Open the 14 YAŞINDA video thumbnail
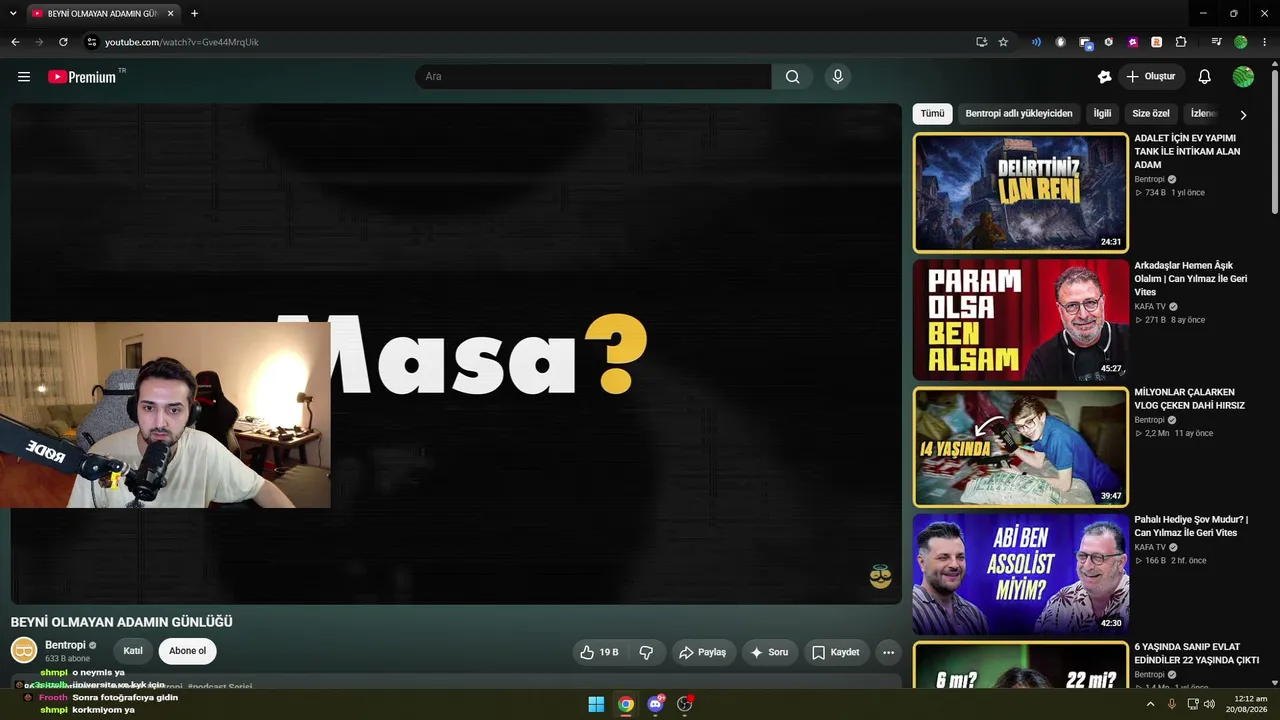 point(1020,447)
